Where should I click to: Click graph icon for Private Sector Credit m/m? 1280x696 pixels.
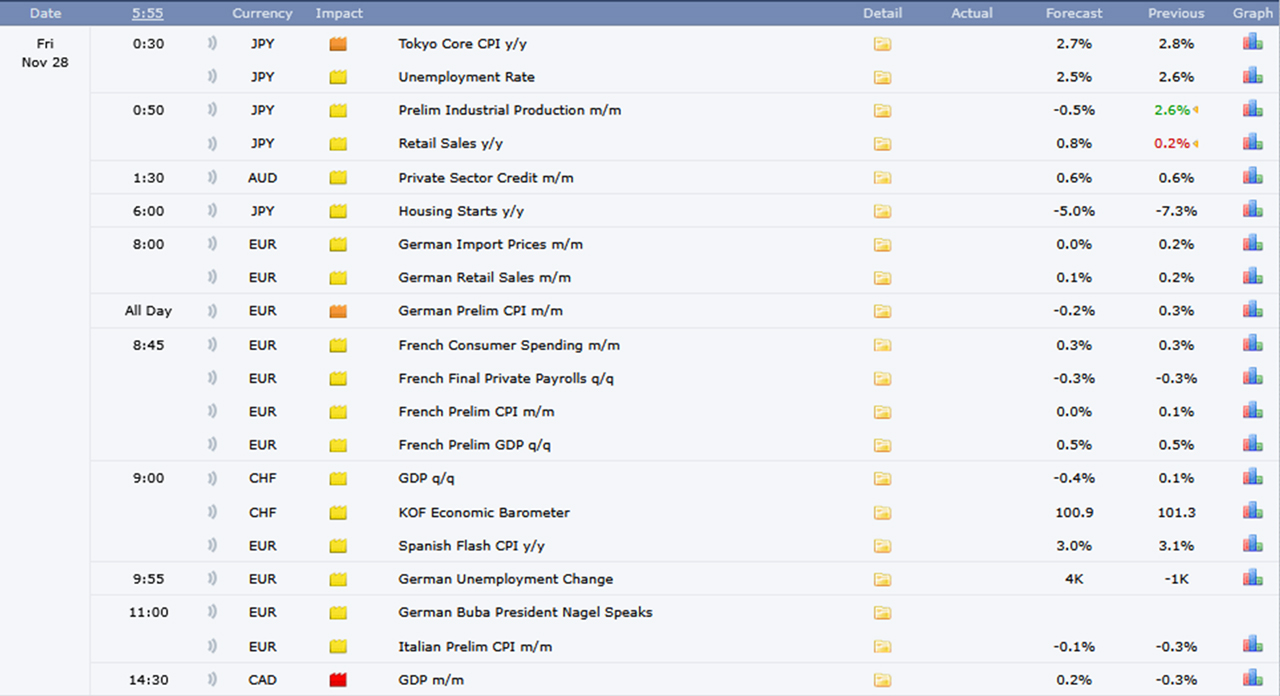click(1252, 177)
